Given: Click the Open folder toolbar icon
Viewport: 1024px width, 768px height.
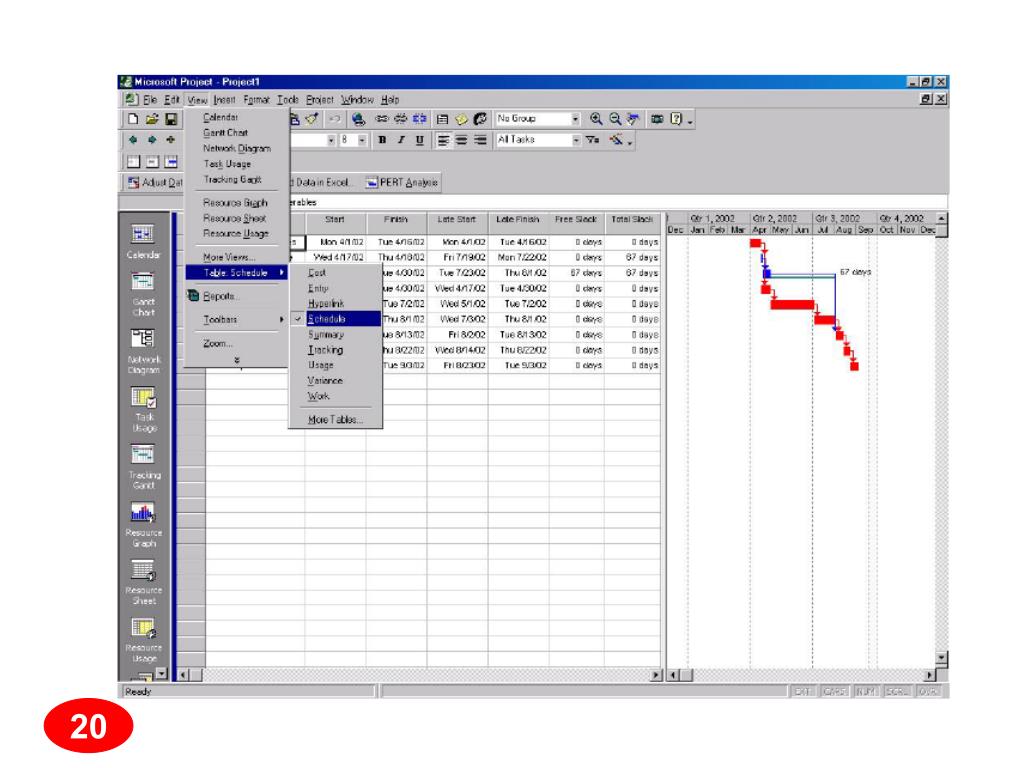Looking at the screenshot, I should tap(152, 119).
